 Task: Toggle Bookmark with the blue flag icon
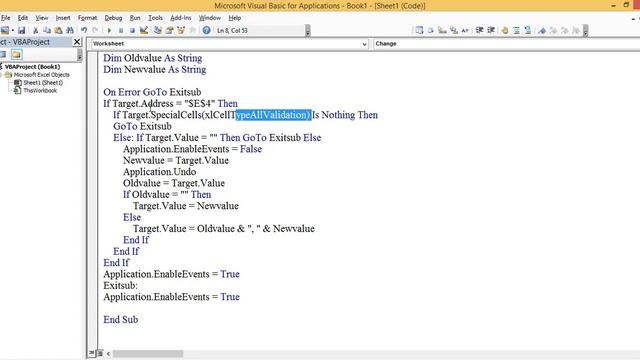[x=542, y=30]
